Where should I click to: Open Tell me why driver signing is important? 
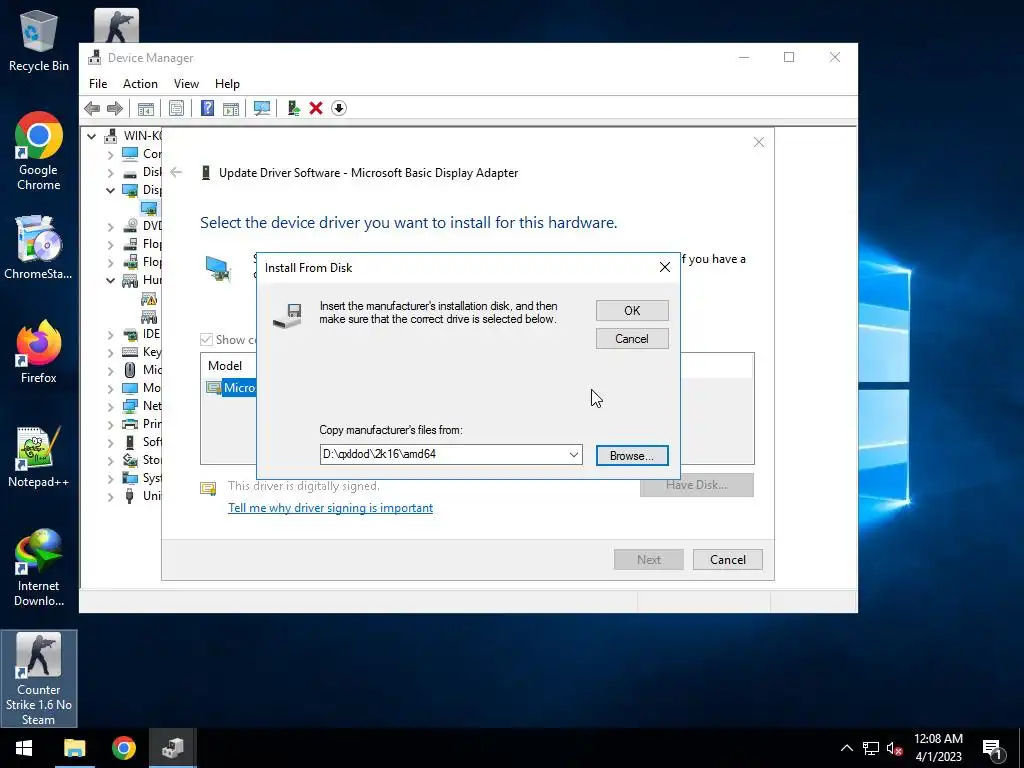[330, 508]
